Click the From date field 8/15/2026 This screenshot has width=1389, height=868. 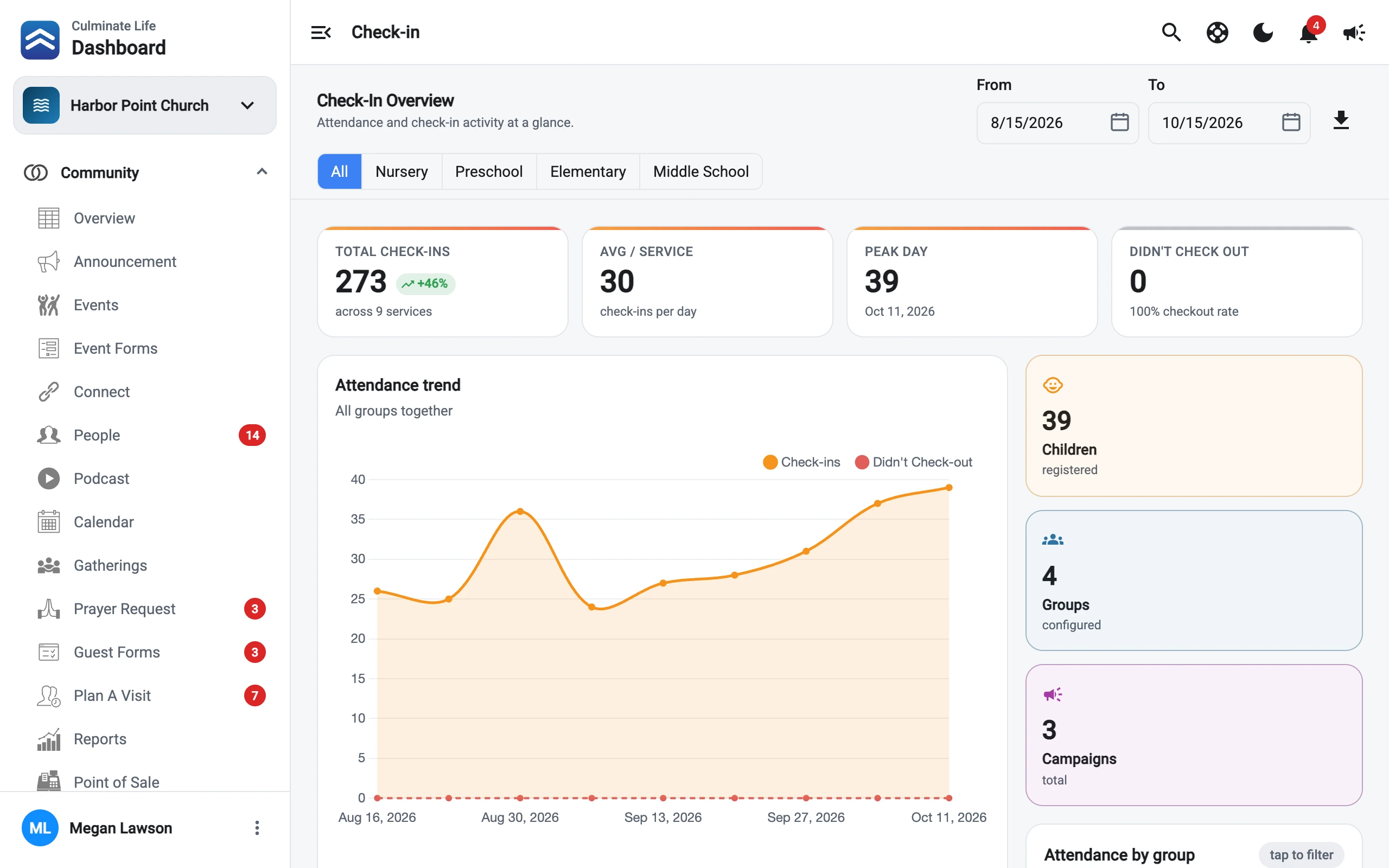[x=1057, y=123]
